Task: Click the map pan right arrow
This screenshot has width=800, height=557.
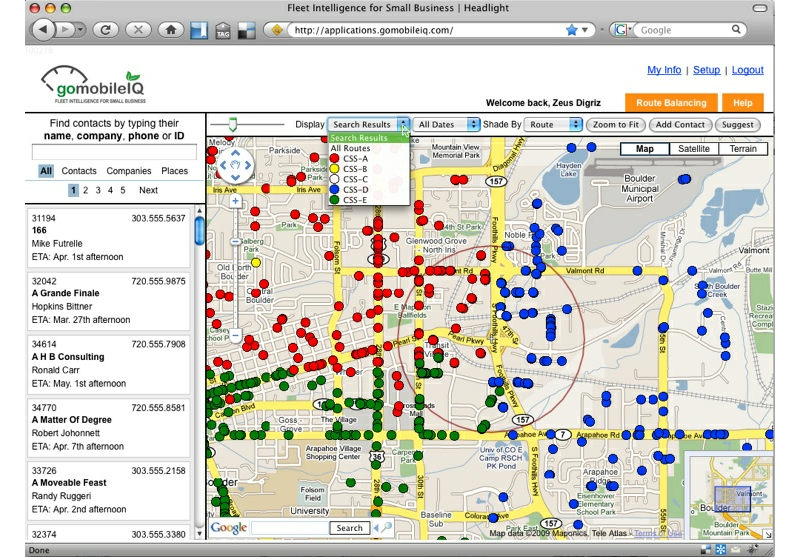Action: [248, 165]
